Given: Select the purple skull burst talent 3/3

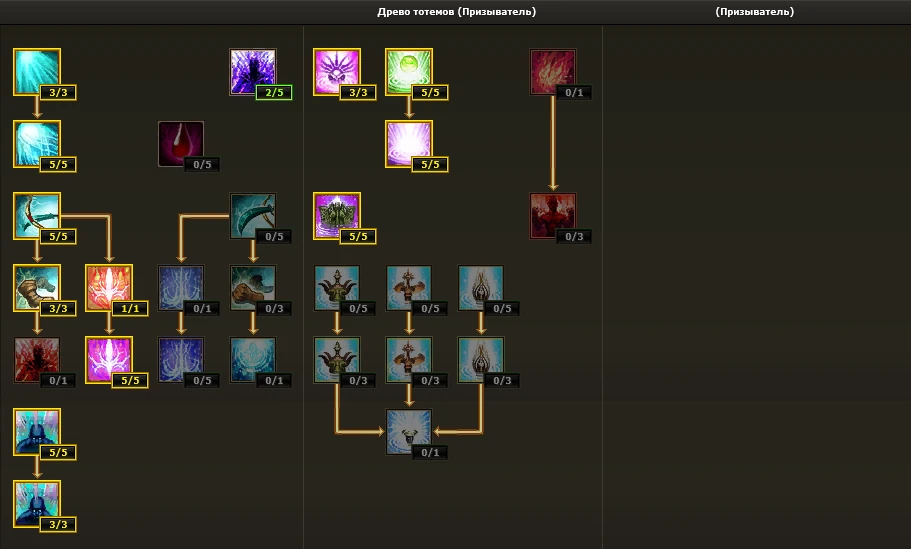Looking at the screenshot, I should (336, 71).
